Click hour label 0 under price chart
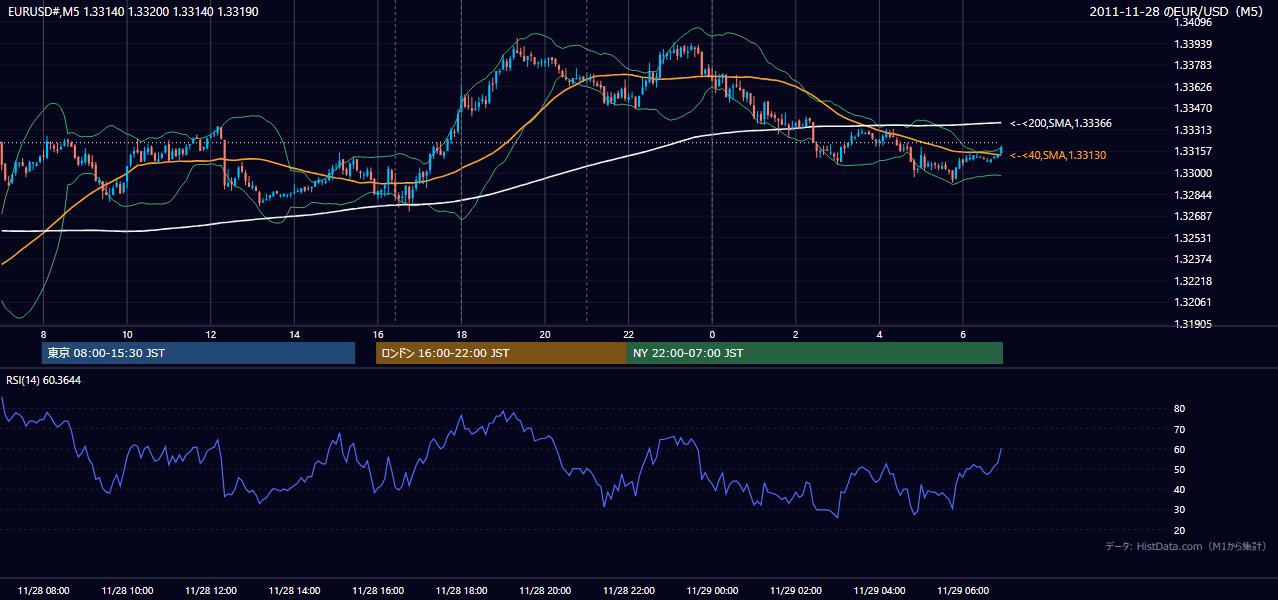The height and width of the screenshot is (600, 1278). (712, 334)
